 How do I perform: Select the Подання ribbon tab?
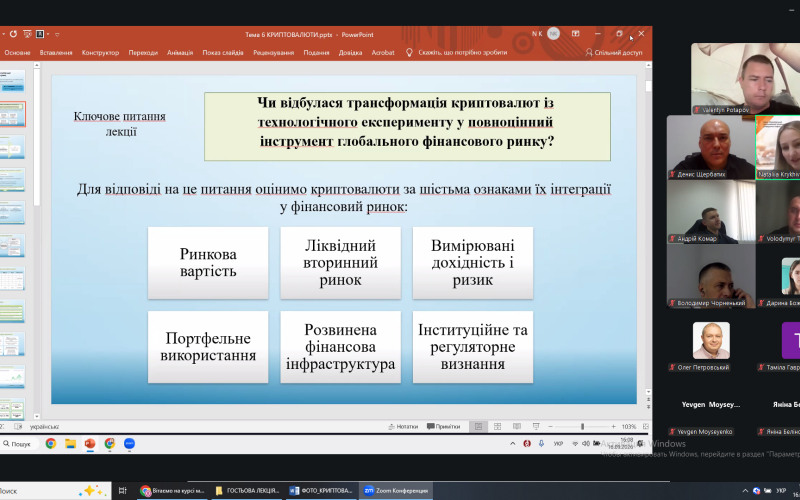pos(316,53)
